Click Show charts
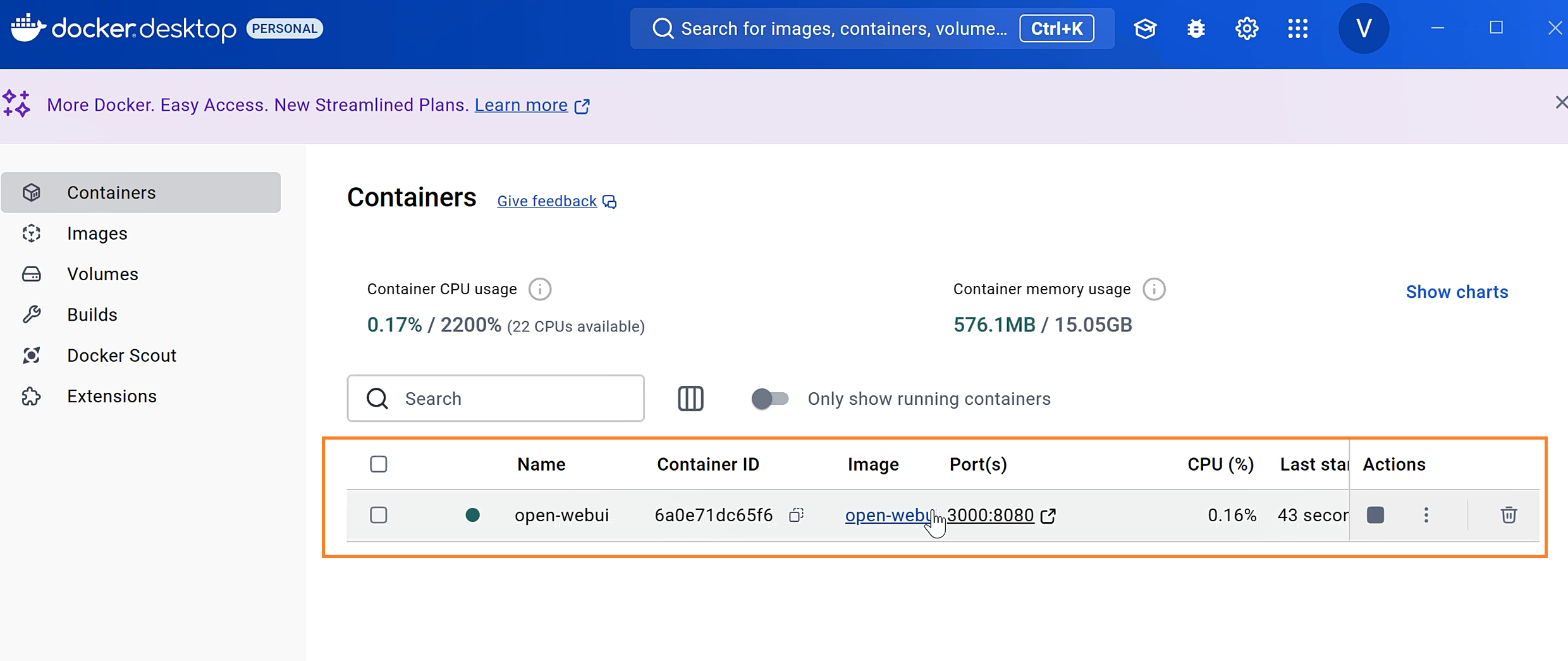The width and height of the screenshot is (1568, 661). (x=1457, y=292)
